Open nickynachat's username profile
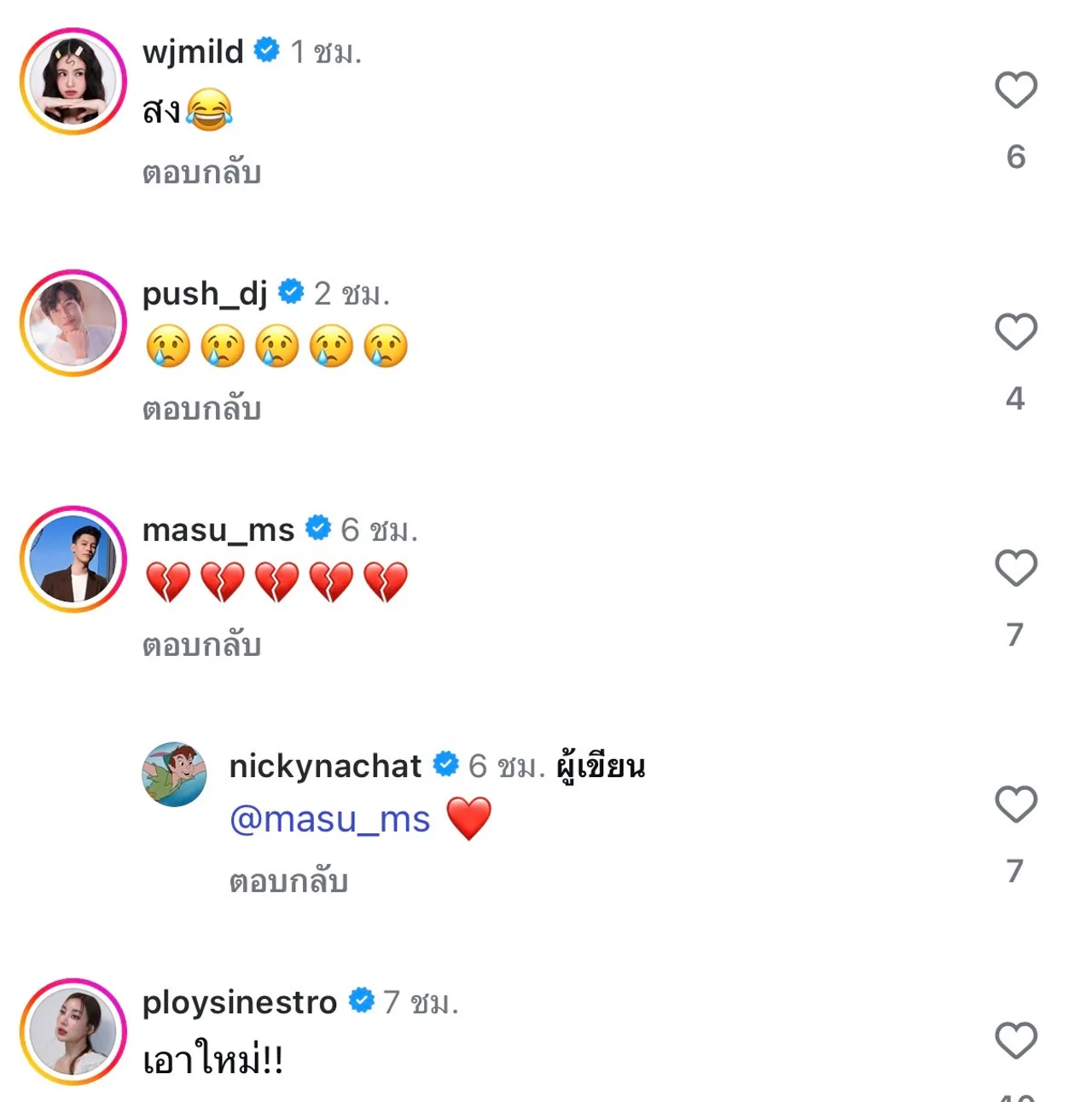This screenshot has height=1102, width=1092. click(325, 767)
